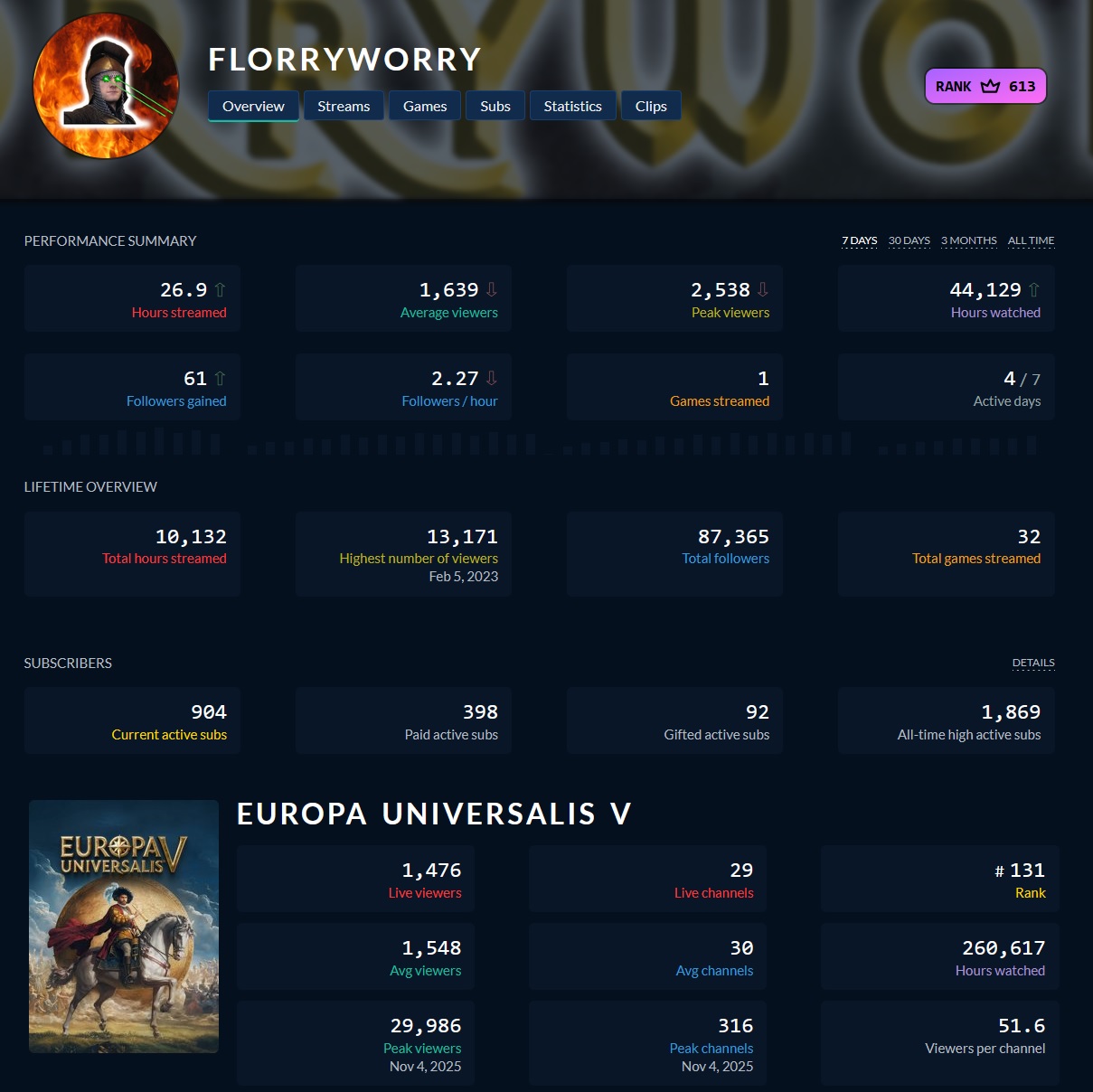Click the Viewers per channel label
Viewport: 1093px width, 1092px height.
pos(985,1049)
